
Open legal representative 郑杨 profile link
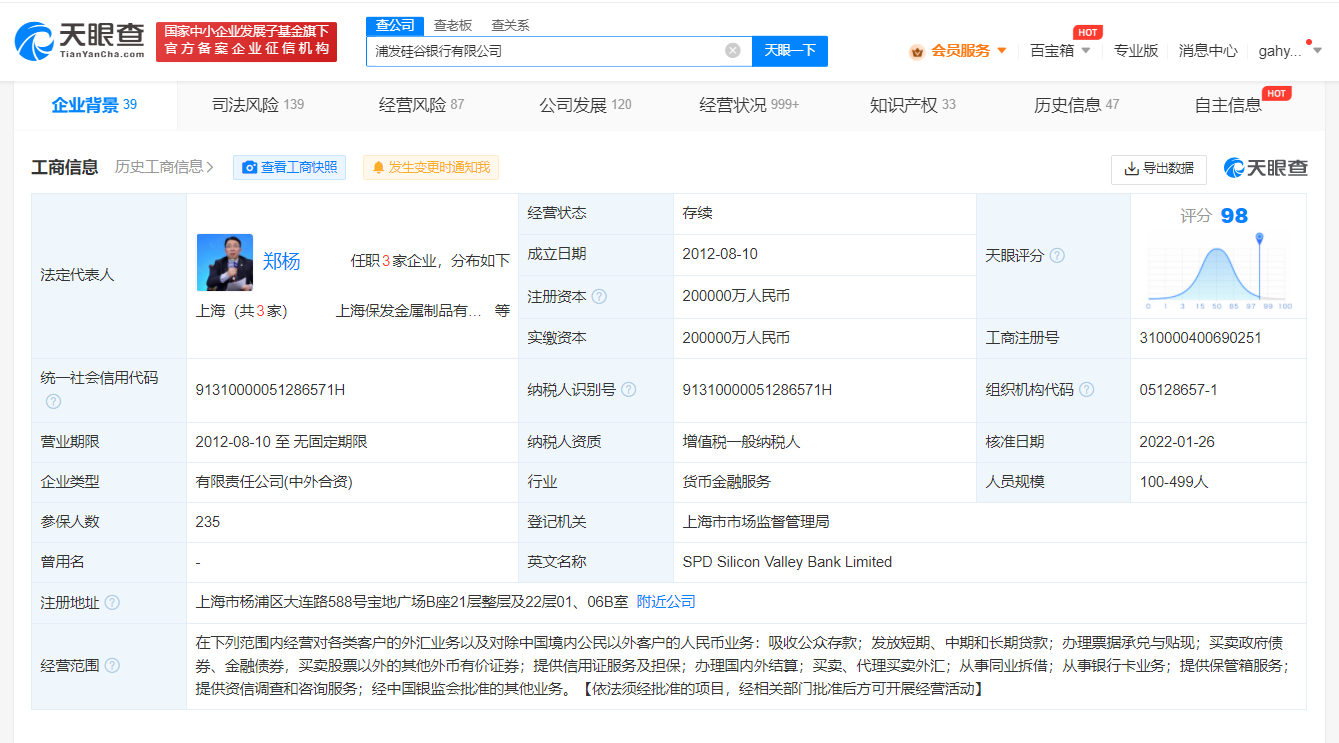pyautogui.click(x=281, y=262)
